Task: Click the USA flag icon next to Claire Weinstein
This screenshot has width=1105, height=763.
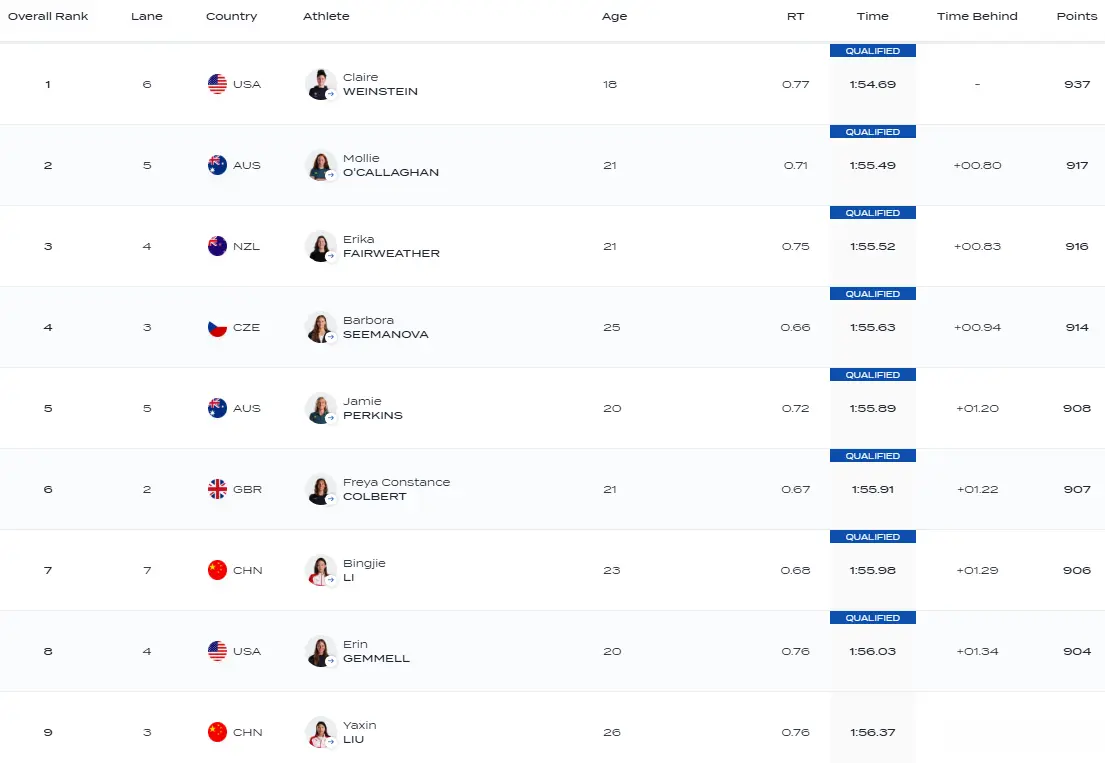Action: (x=217, y=84)
